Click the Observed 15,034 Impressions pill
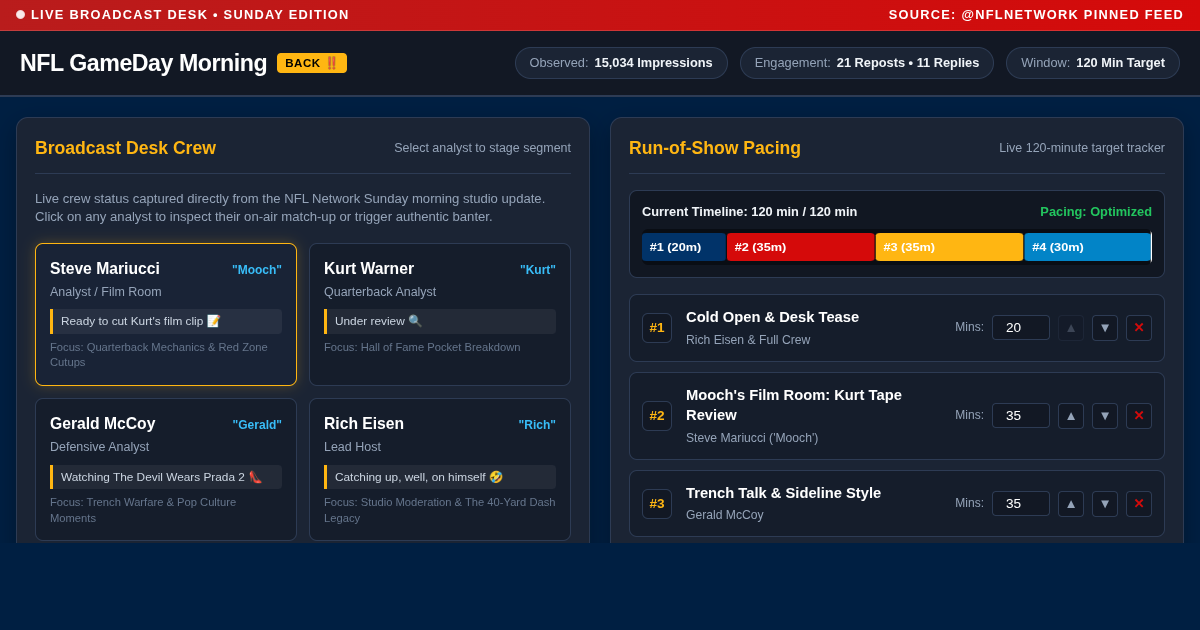Screen dimensions: 1200x630 click(x=621, y=63)
